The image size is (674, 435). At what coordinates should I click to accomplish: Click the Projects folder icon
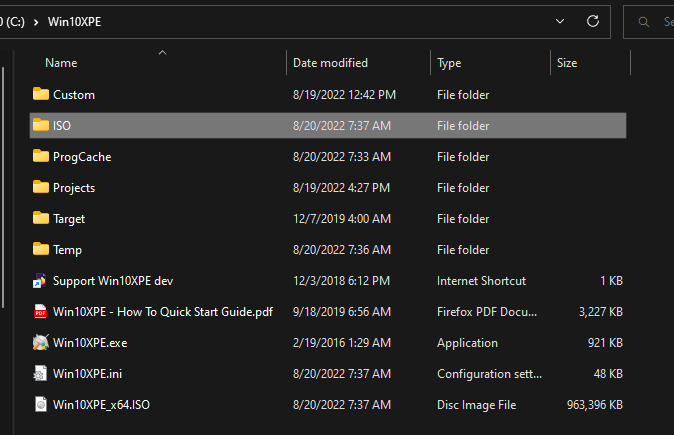(41, 188)
